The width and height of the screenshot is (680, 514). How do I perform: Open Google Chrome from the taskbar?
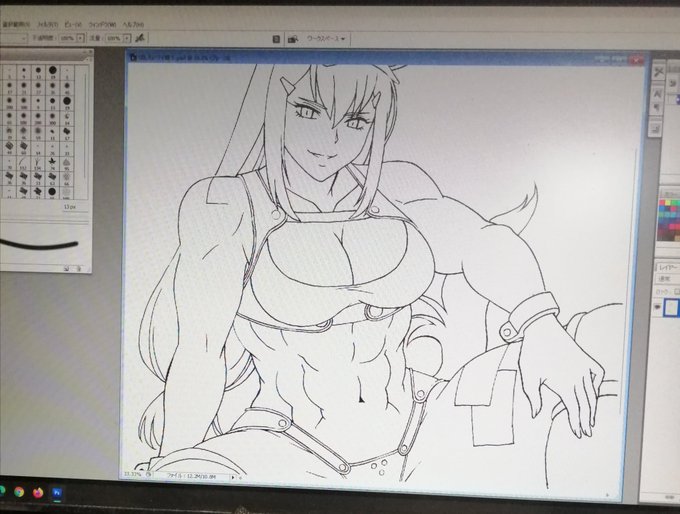pyautogui.click(x=19, y=492)
